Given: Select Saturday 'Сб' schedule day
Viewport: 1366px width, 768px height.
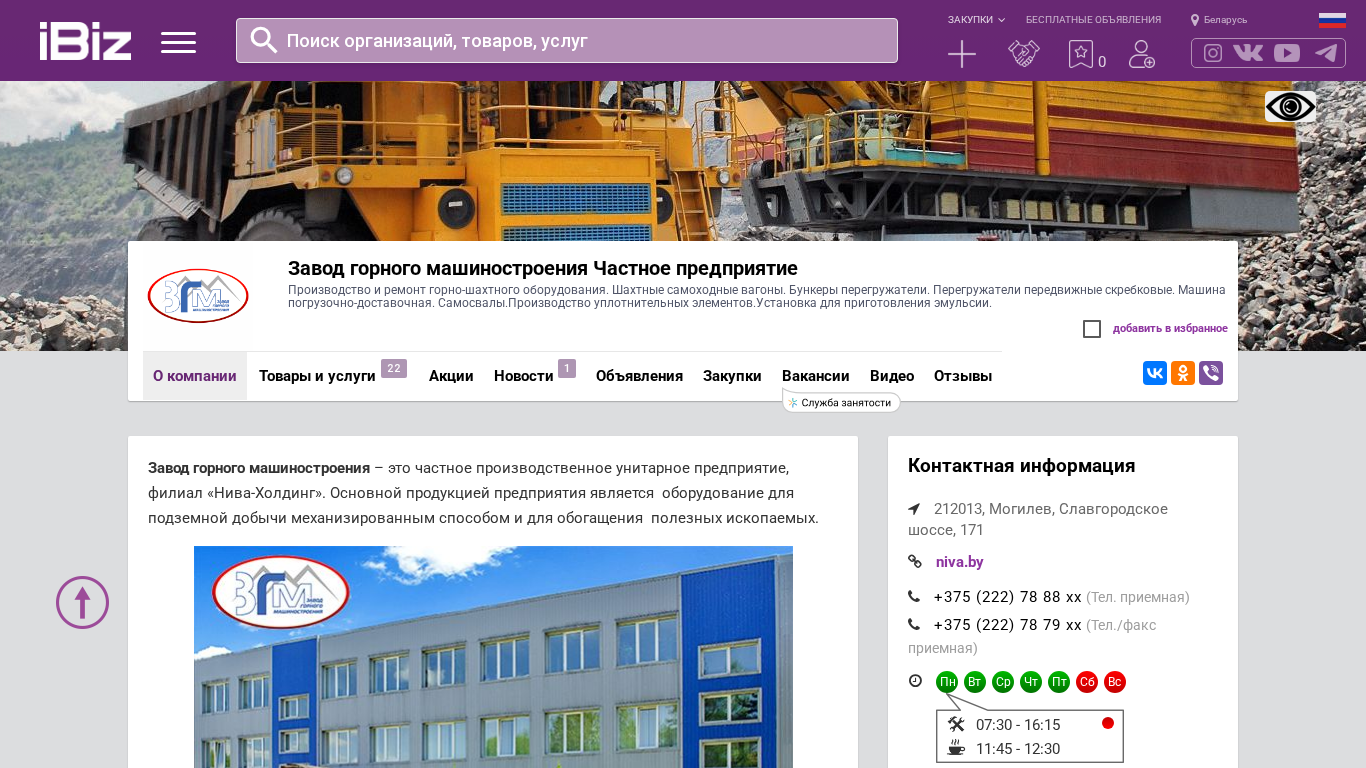Looking at the screenshot, I should [1087, 682].
